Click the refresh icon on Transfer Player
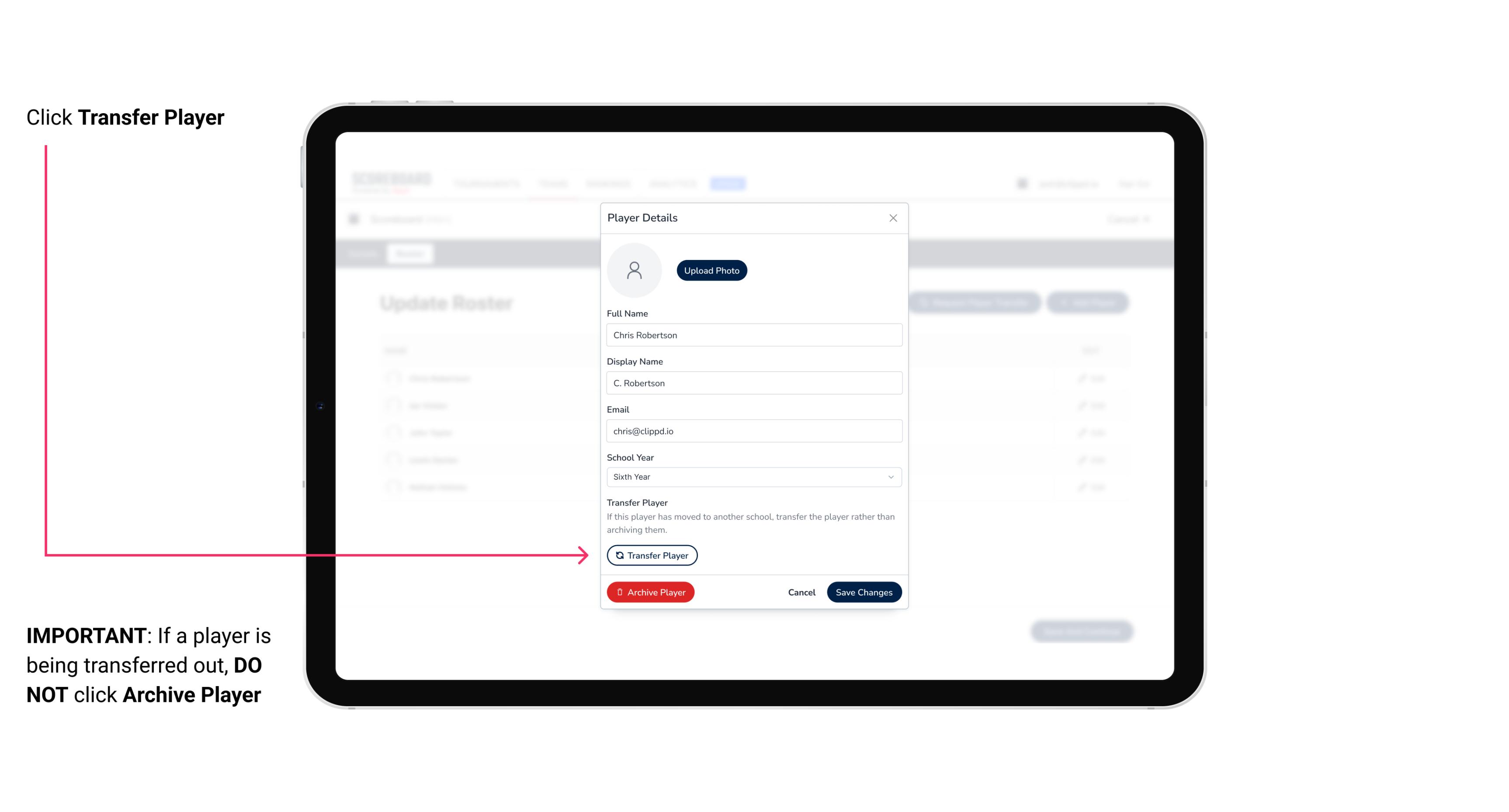 619,555
